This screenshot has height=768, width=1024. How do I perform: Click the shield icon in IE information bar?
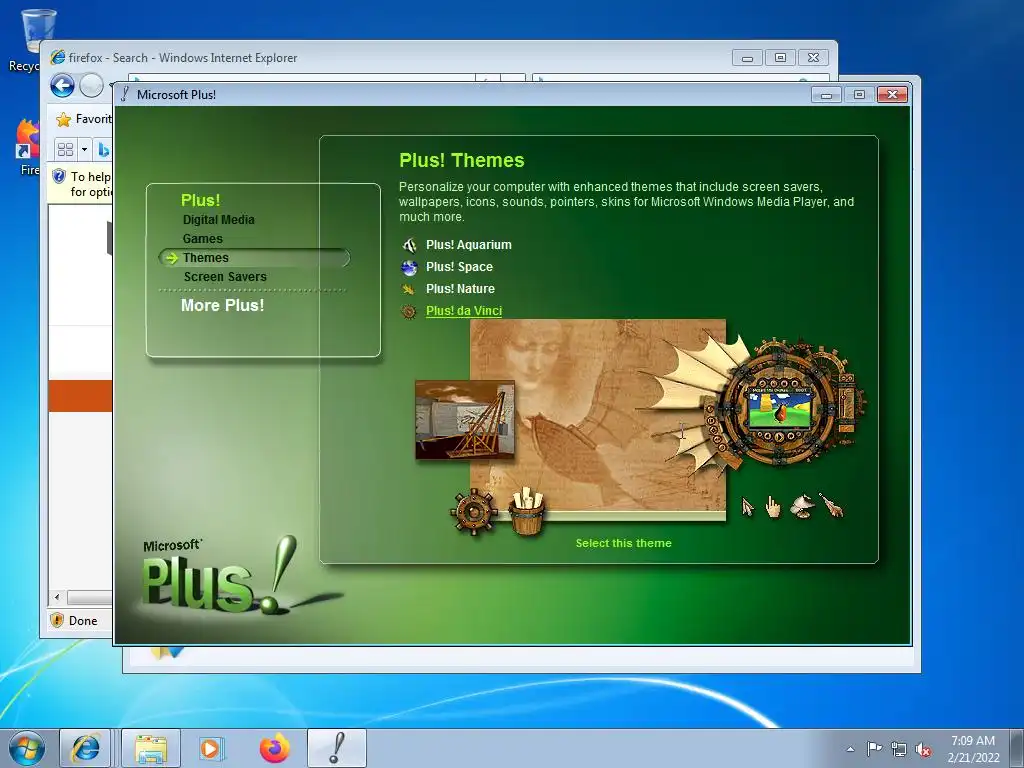(59, 176)
